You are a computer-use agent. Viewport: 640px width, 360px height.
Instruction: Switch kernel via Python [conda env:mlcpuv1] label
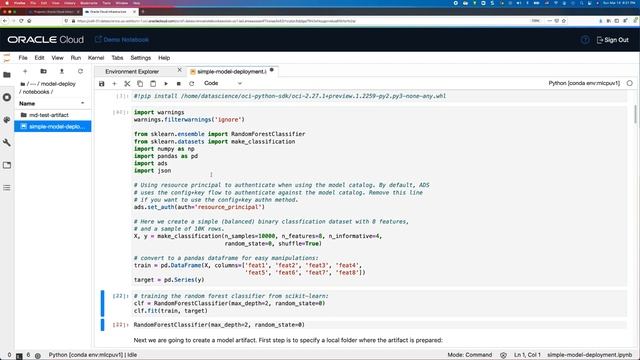584,83
